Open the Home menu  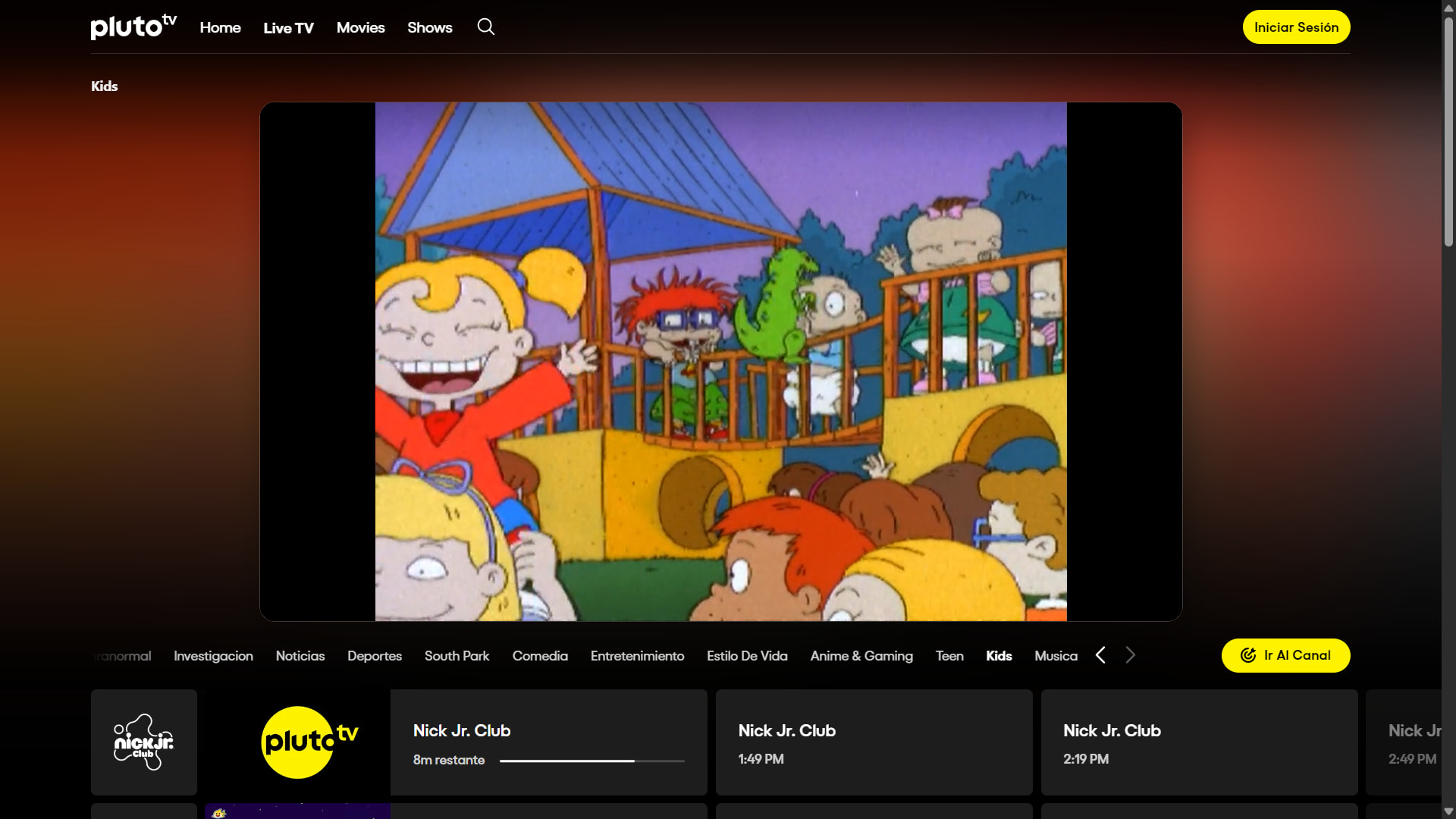(220, 27)
